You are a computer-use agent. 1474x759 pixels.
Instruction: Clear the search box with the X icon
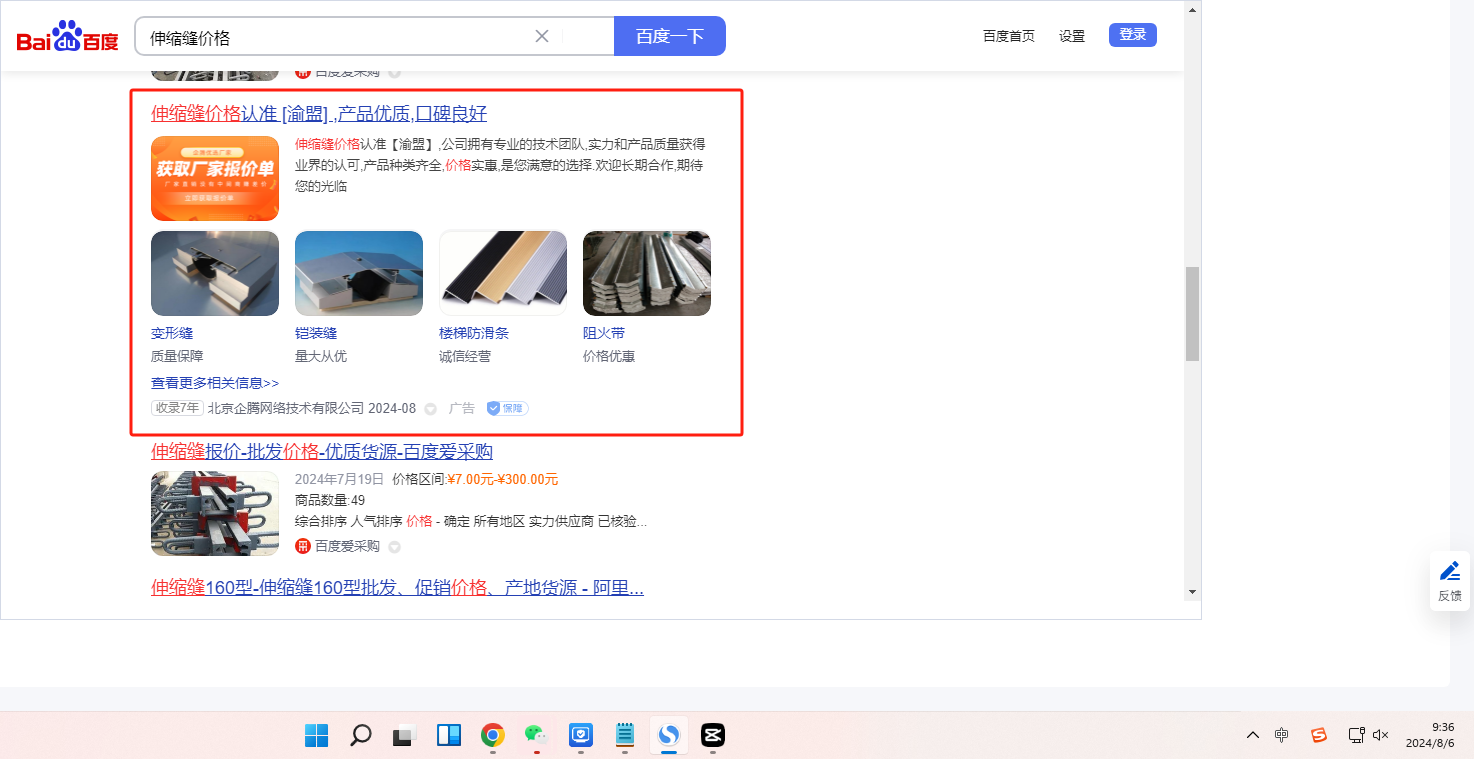click(x=542, y=37)
